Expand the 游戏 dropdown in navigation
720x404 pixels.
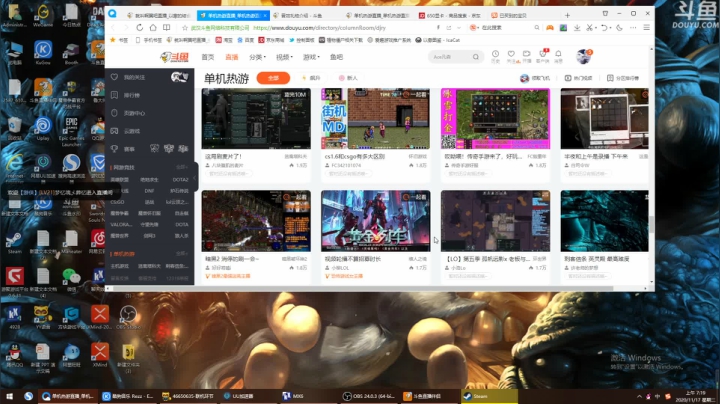pos(311,57)
